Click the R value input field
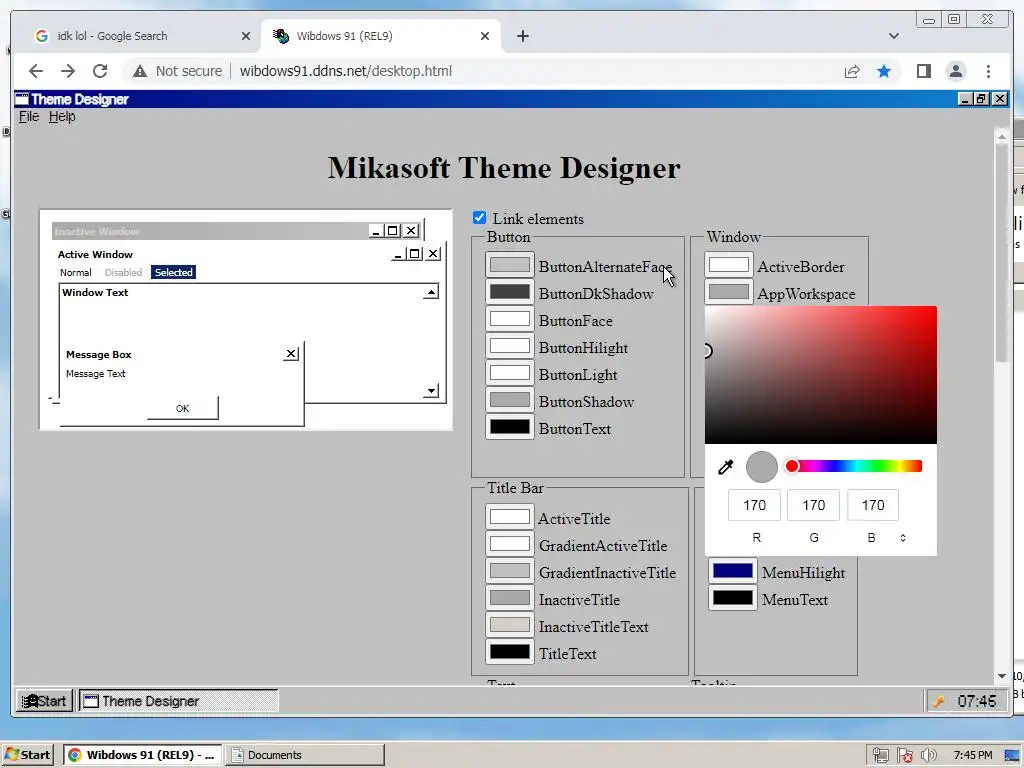Image resolution: width=1024 pixels, height=768 pixels. click(x=754, y=505)
